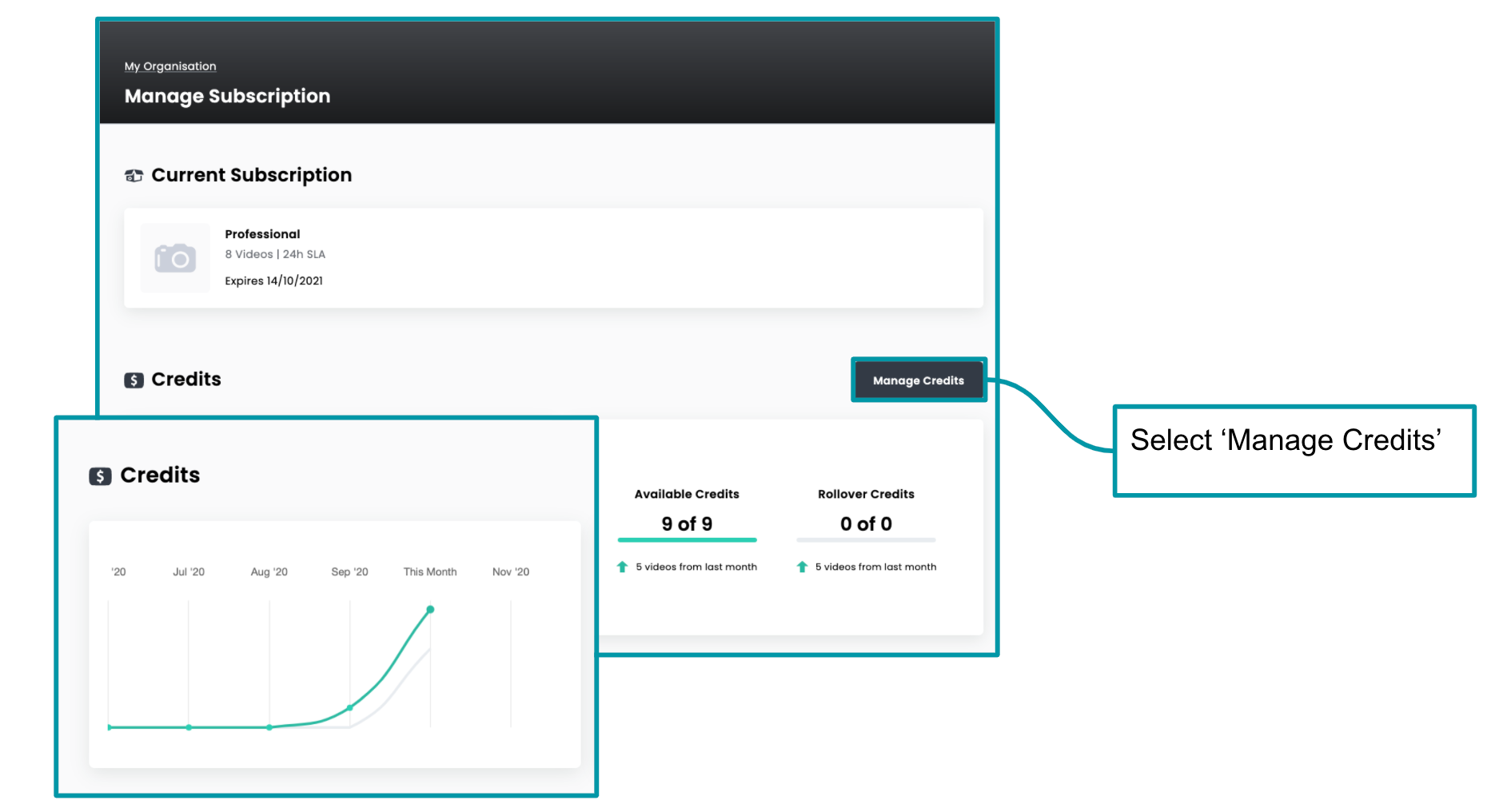The image size is (1495, 812).
Task: Click the 9 of 9 credits value
Action: click(x=687, y=523)
